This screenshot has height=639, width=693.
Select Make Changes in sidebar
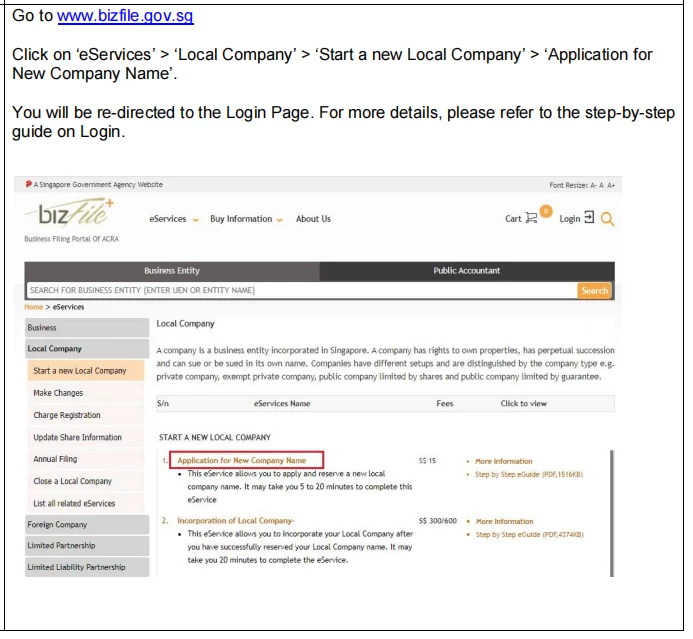pos(86,393)
